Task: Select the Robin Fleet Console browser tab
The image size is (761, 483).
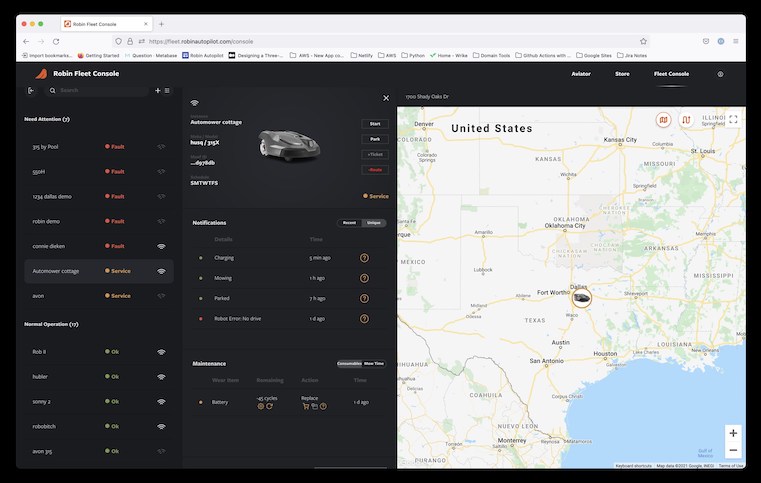Action: (x=107, y=24)
